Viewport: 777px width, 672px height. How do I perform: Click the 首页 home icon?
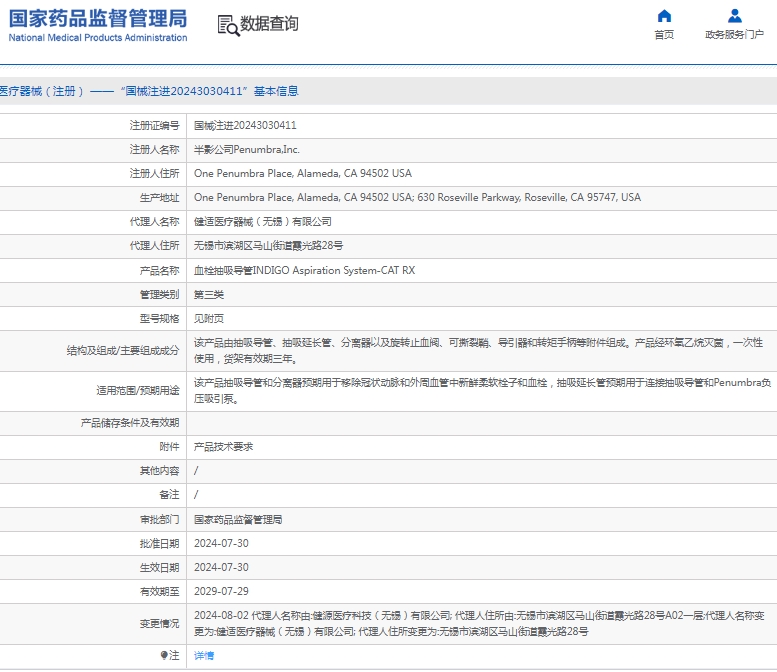coord(664,16)
